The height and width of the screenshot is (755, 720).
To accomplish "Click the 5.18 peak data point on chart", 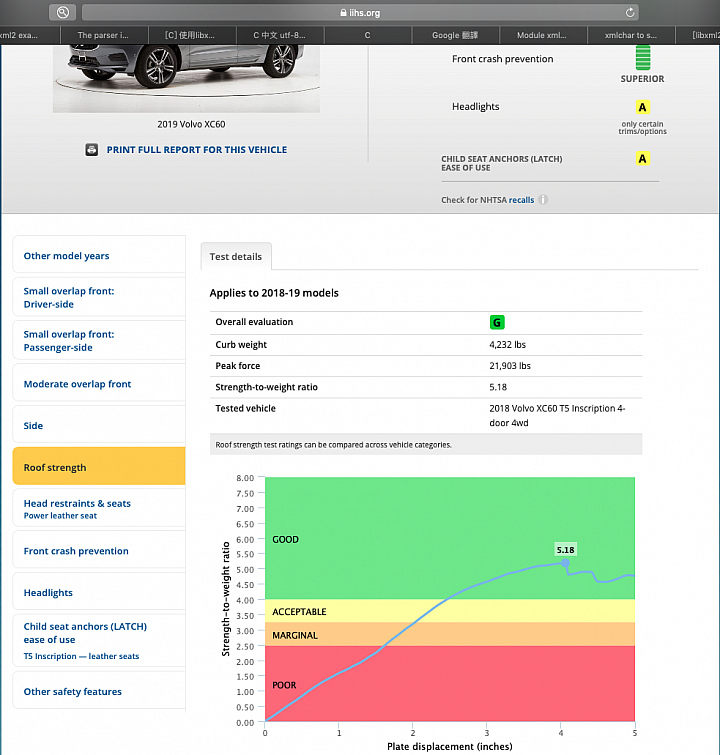I will click(x=565, y=562).
